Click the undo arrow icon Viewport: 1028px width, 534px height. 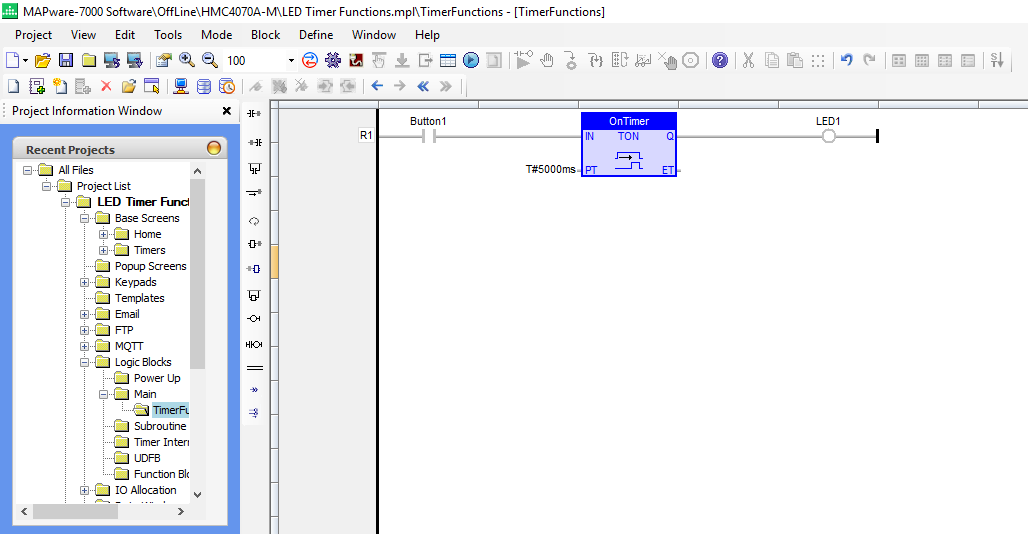click(x=846, y=60)
